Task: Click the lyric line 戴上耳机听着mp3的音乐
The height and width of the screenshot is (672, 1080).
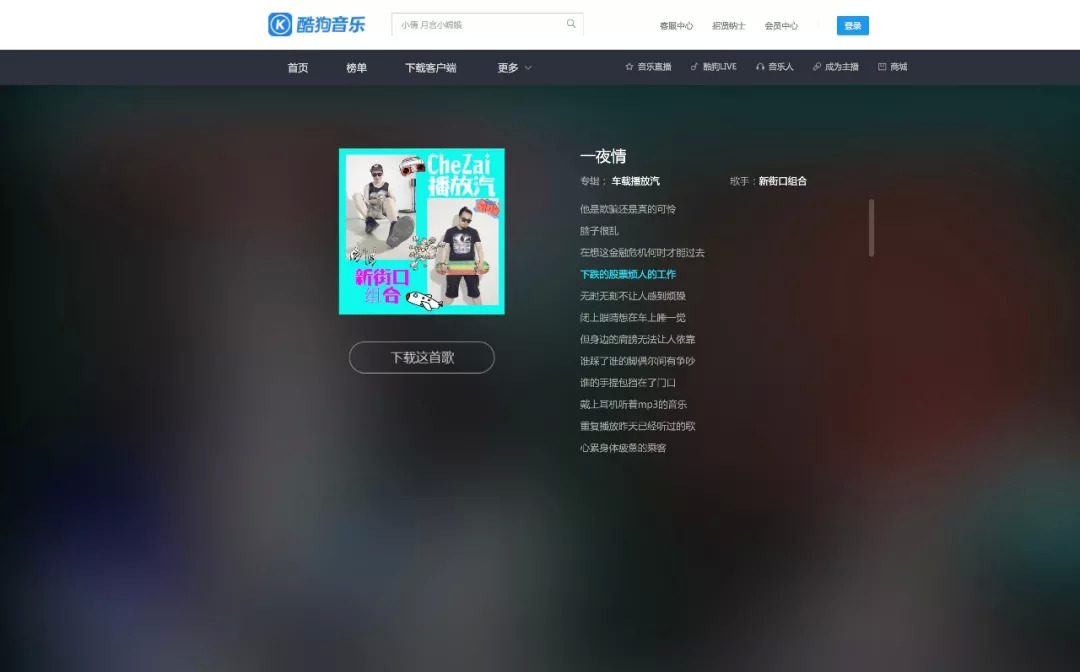Action: click(x=633, y=404)
